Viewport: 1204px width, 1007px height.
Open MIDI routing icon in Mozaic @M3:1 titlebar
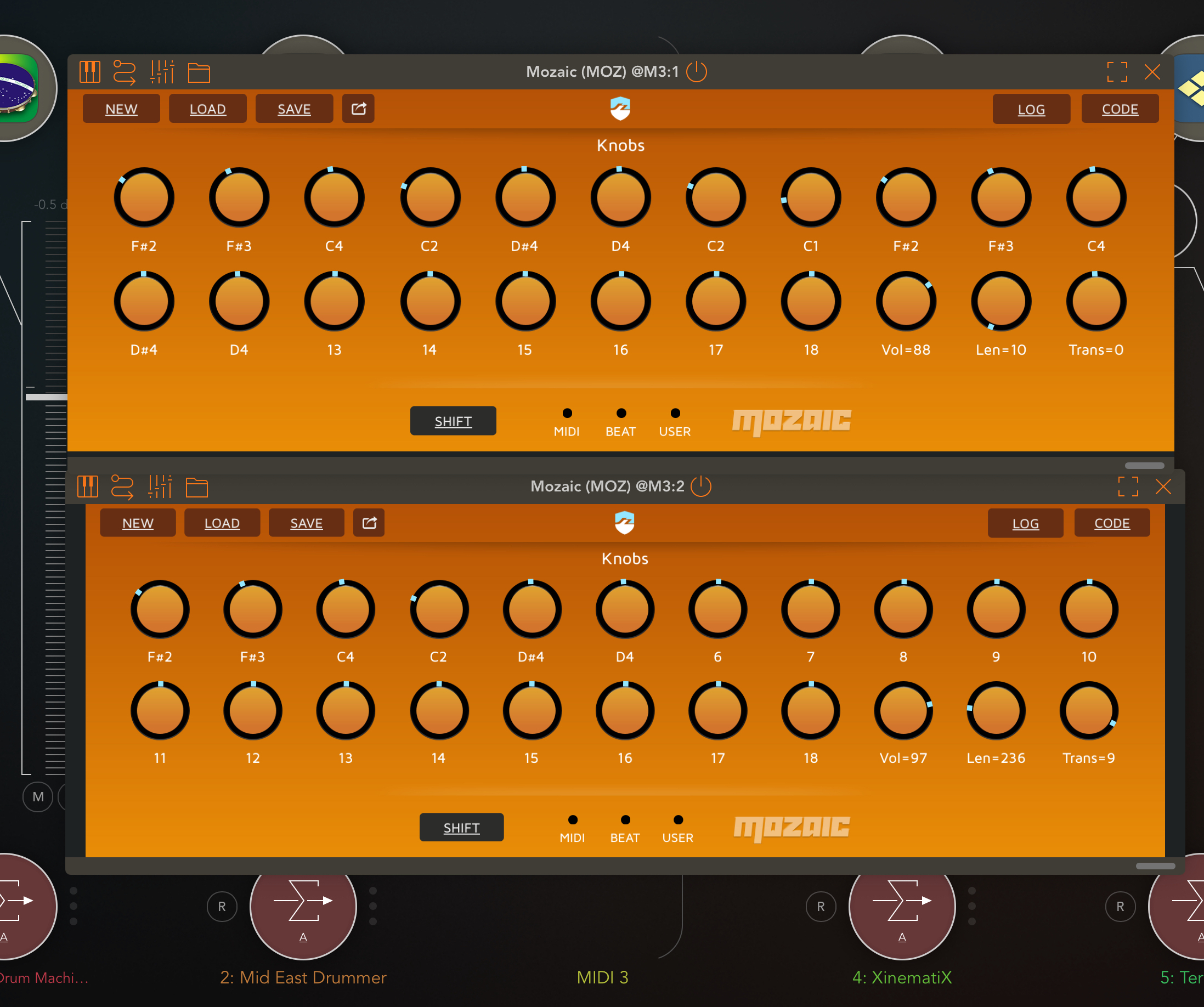coord(124,72)
